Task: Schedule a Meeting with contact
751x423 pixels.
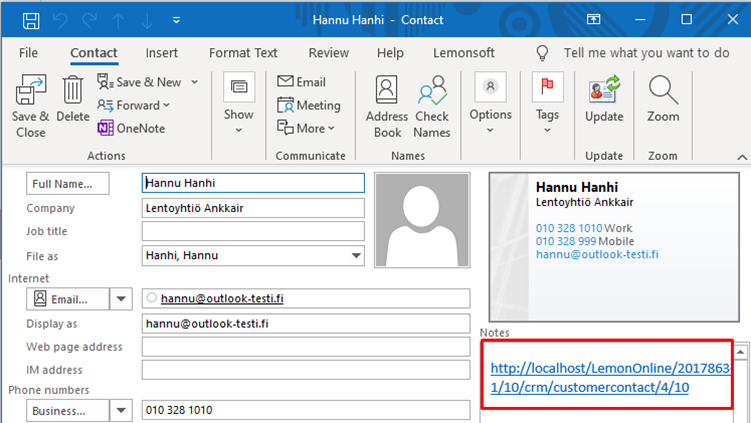Action: 309,105
